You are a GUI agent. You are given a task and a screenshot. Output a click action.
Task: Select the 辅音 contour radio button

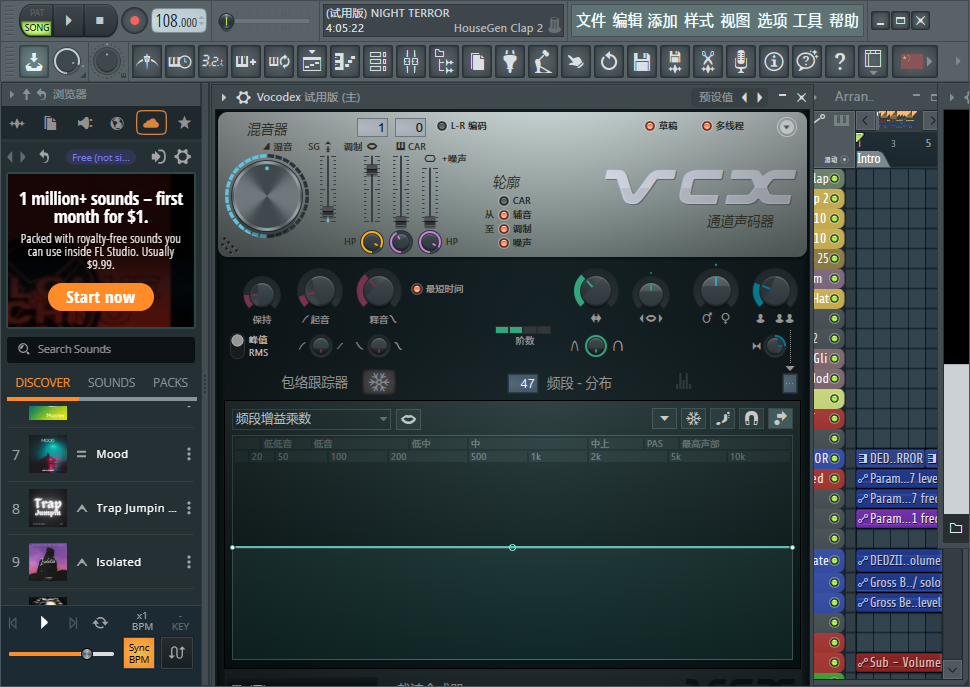[504, 215]
